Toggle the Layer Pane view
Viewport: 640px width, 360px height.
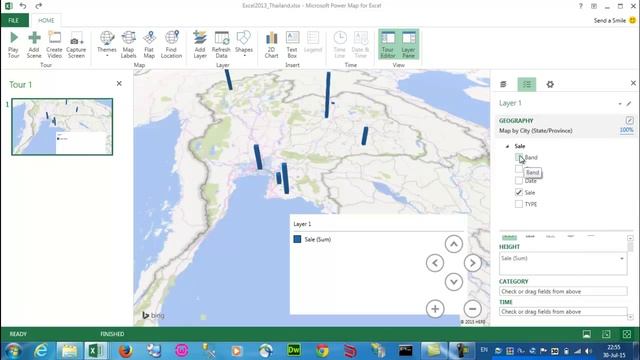click(408, 44)
